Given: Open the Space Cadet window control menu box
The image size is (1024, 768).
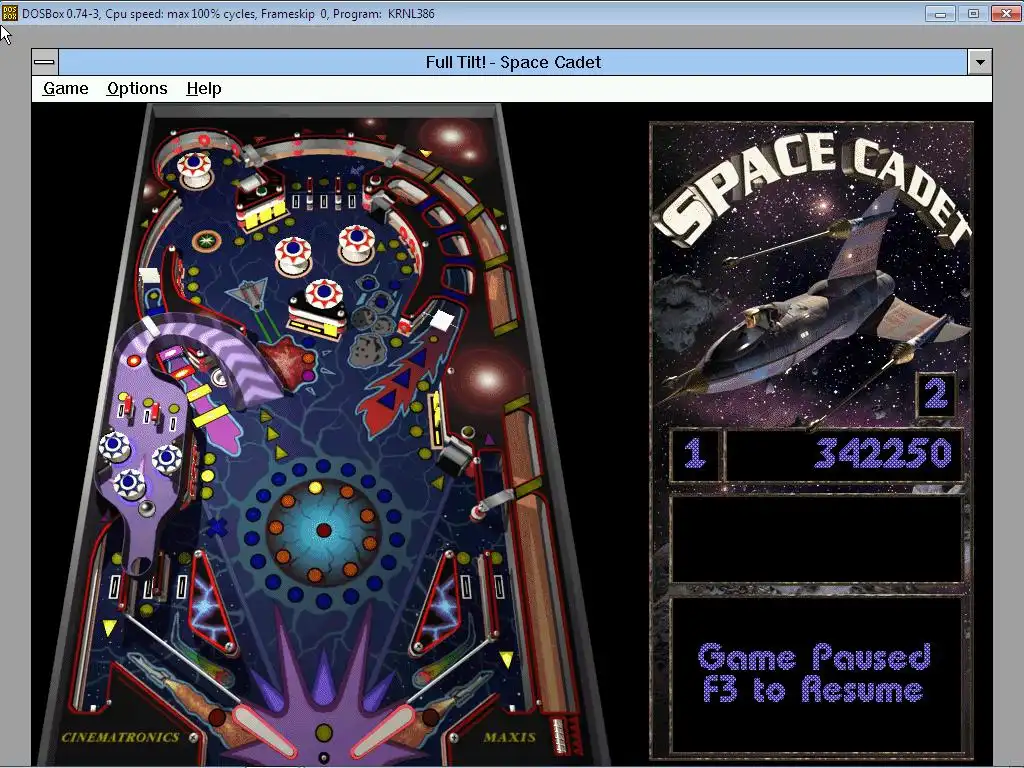Looking at the screenshot, I should [x=44, y=62].
